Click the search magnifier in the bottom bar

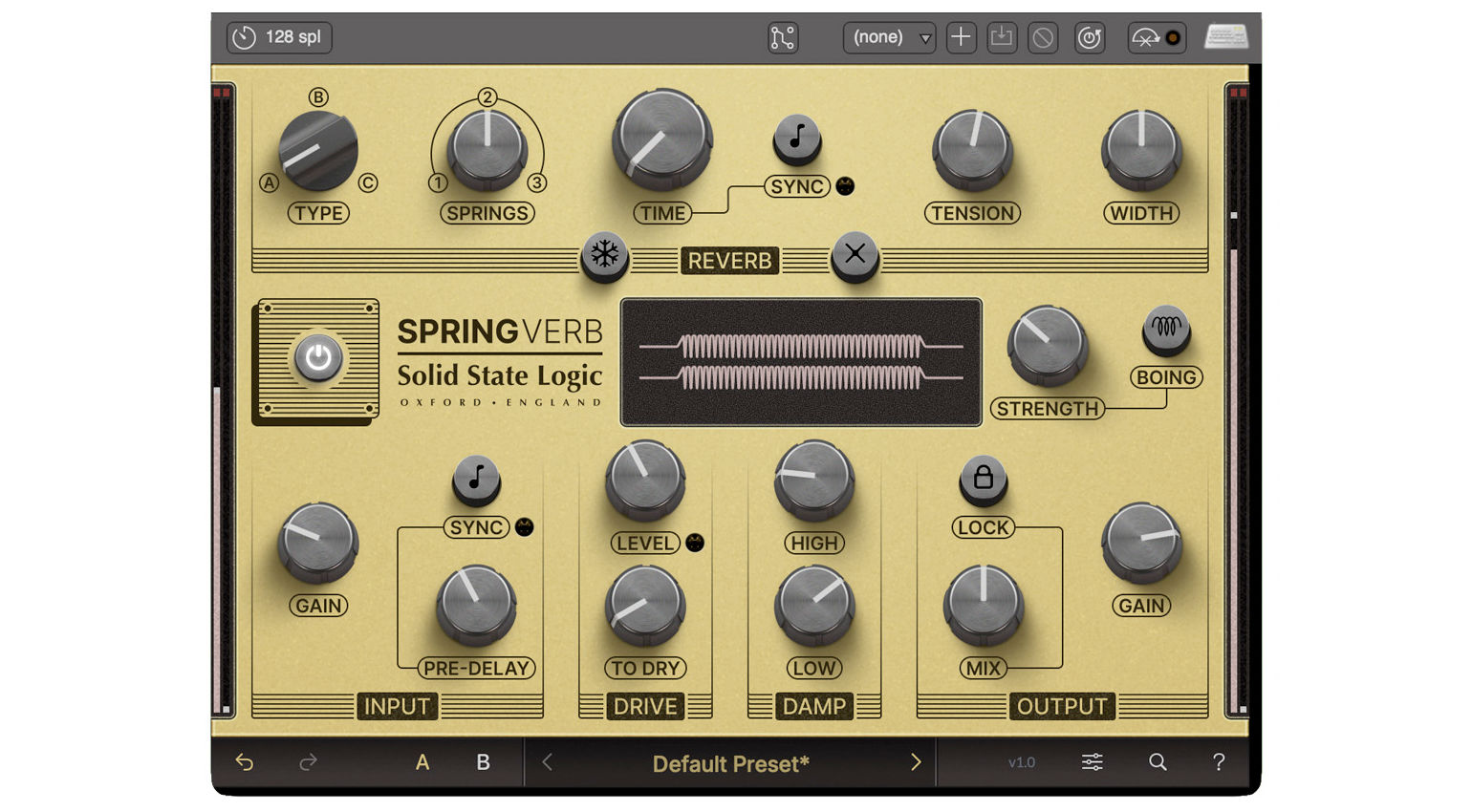[x=1157, y=762]
